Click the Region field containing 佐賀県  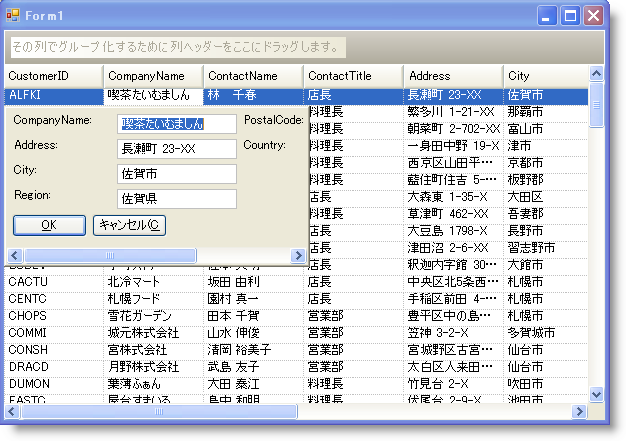[x=176, y=199]
